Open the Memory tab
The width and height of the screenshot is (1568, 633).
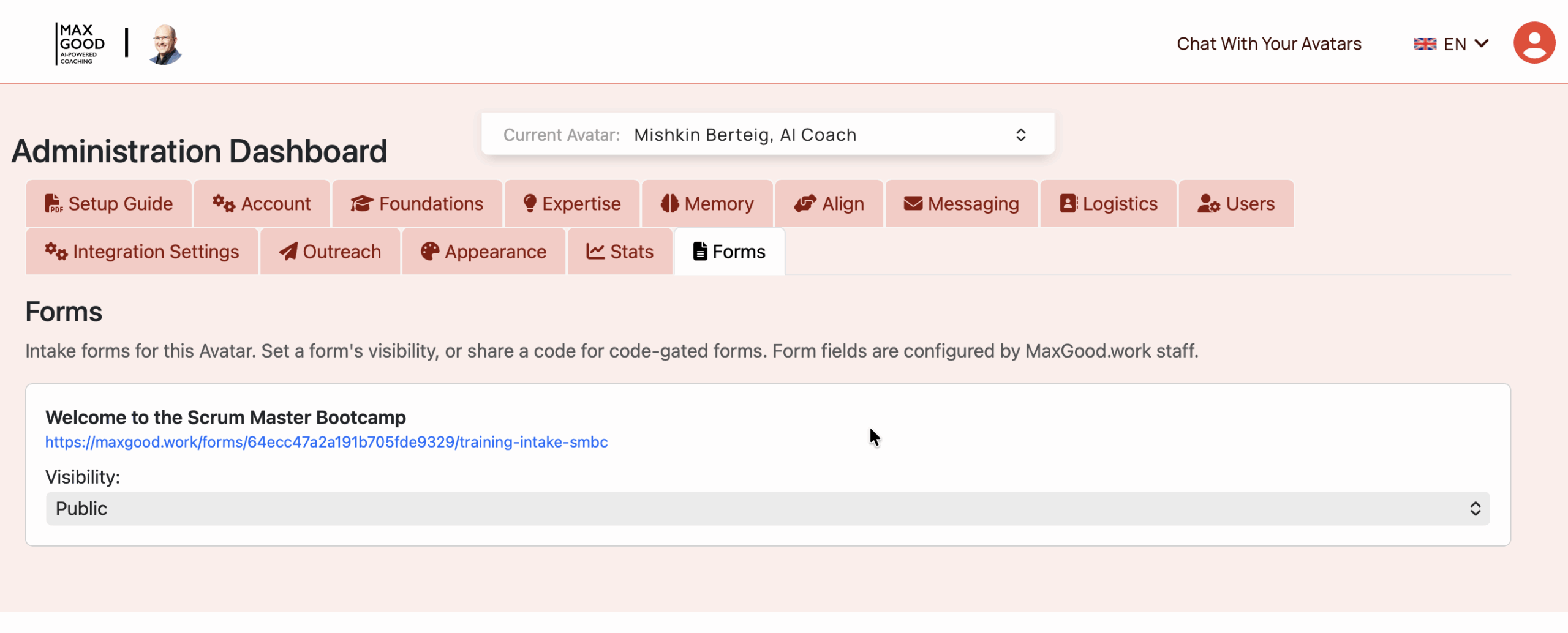coord(707,203)
